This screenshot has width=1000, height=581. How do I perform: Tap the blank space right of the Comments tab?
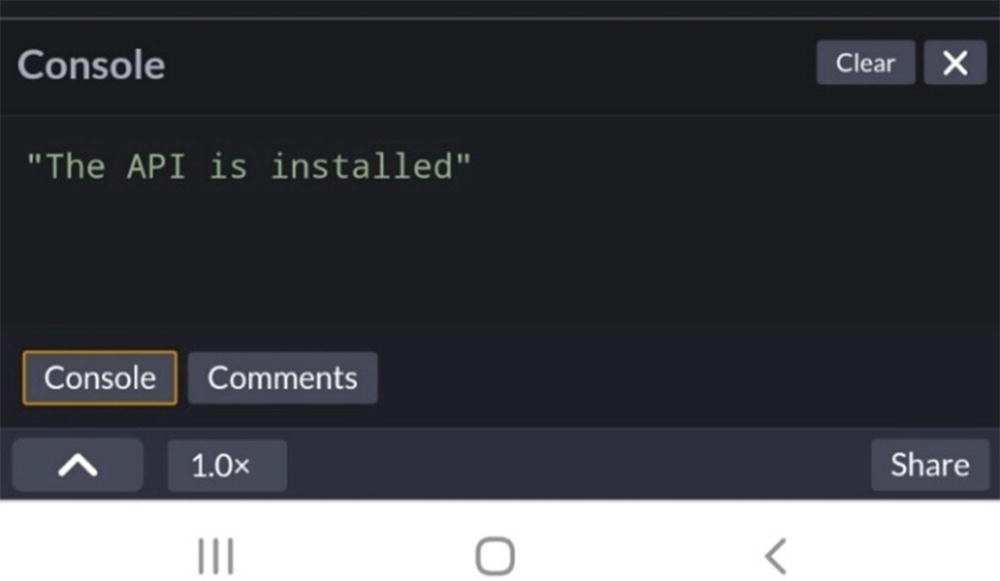tap(680, 378)
